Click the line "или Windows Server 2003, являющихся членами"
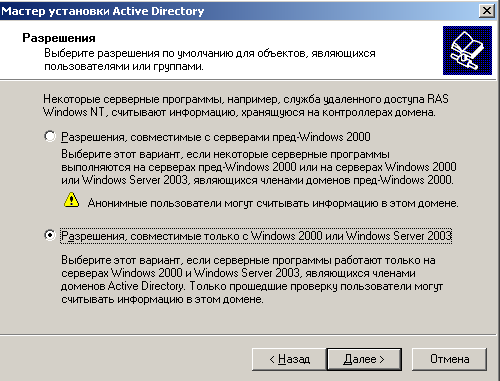Screen dimensions: 500x381 (257, 180)
